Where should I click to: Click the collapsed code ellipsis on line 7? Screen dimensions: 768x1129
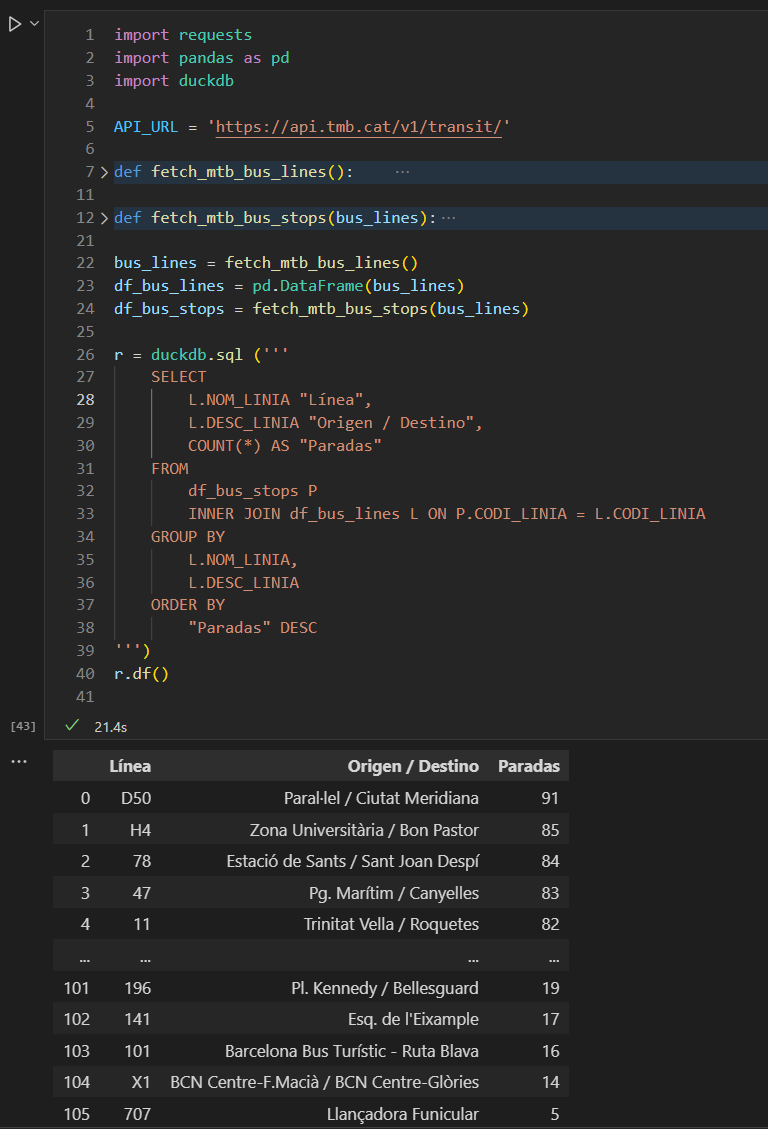point(403,171)
